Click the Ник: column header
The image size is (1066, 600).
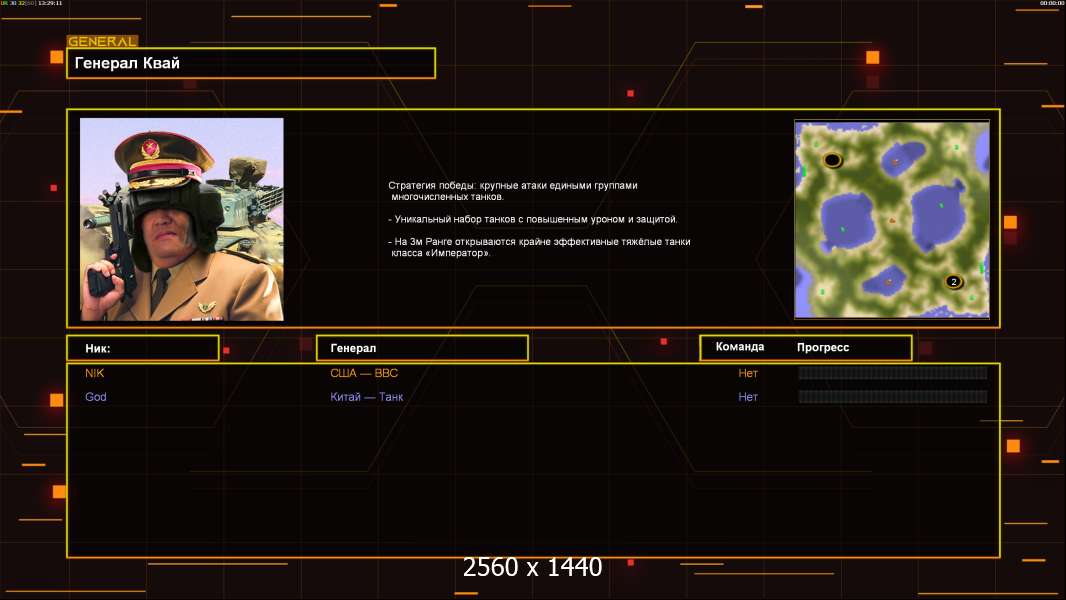click(x=142, y=348)
